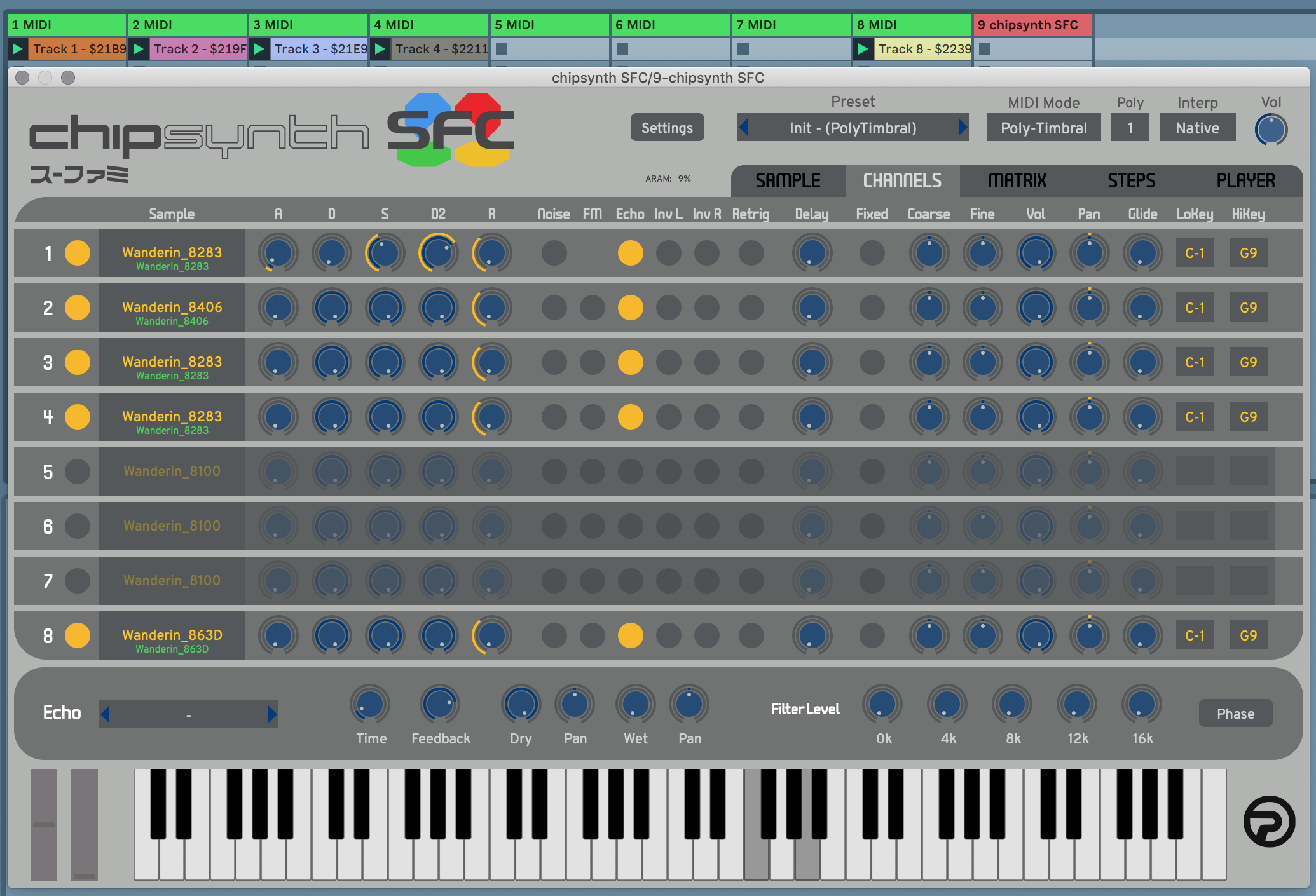Select previous preset with left arrow

(x=744, y=128)
